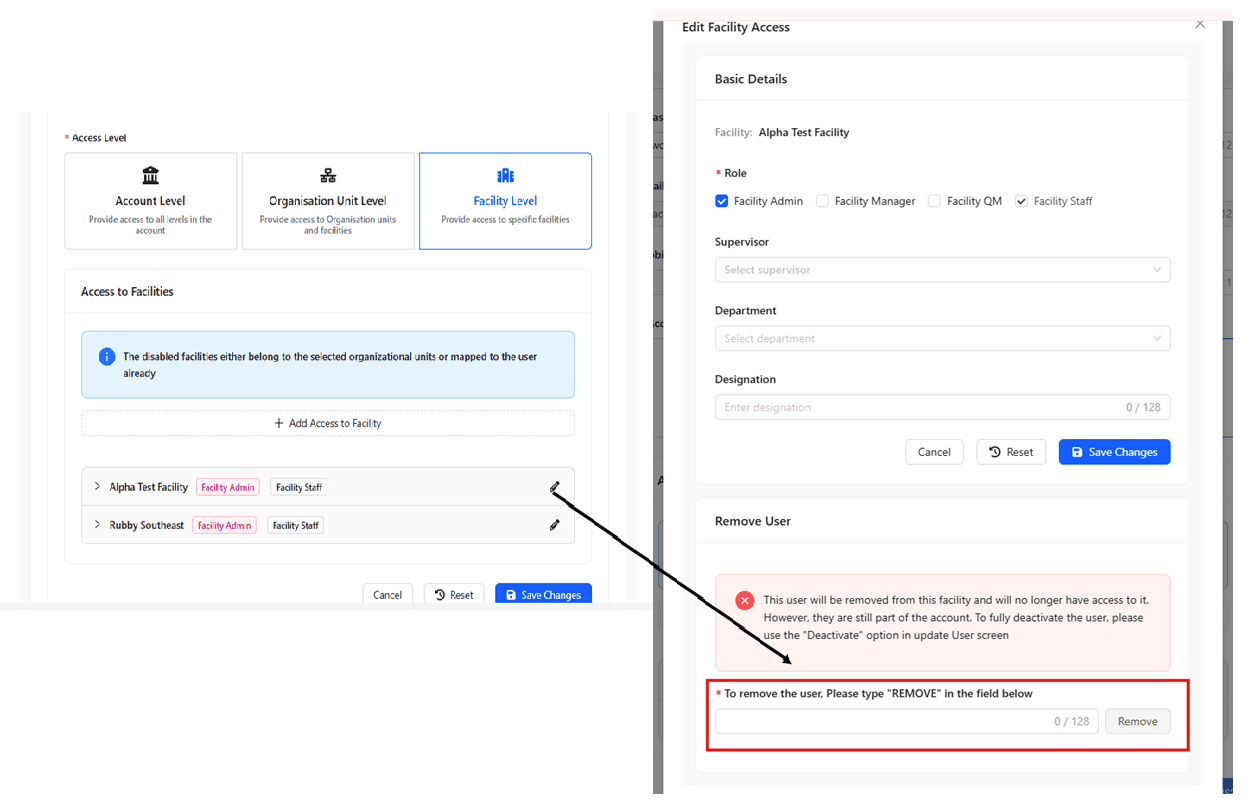
Task: Click into the Enter designation field
Action: click(915, 408)
